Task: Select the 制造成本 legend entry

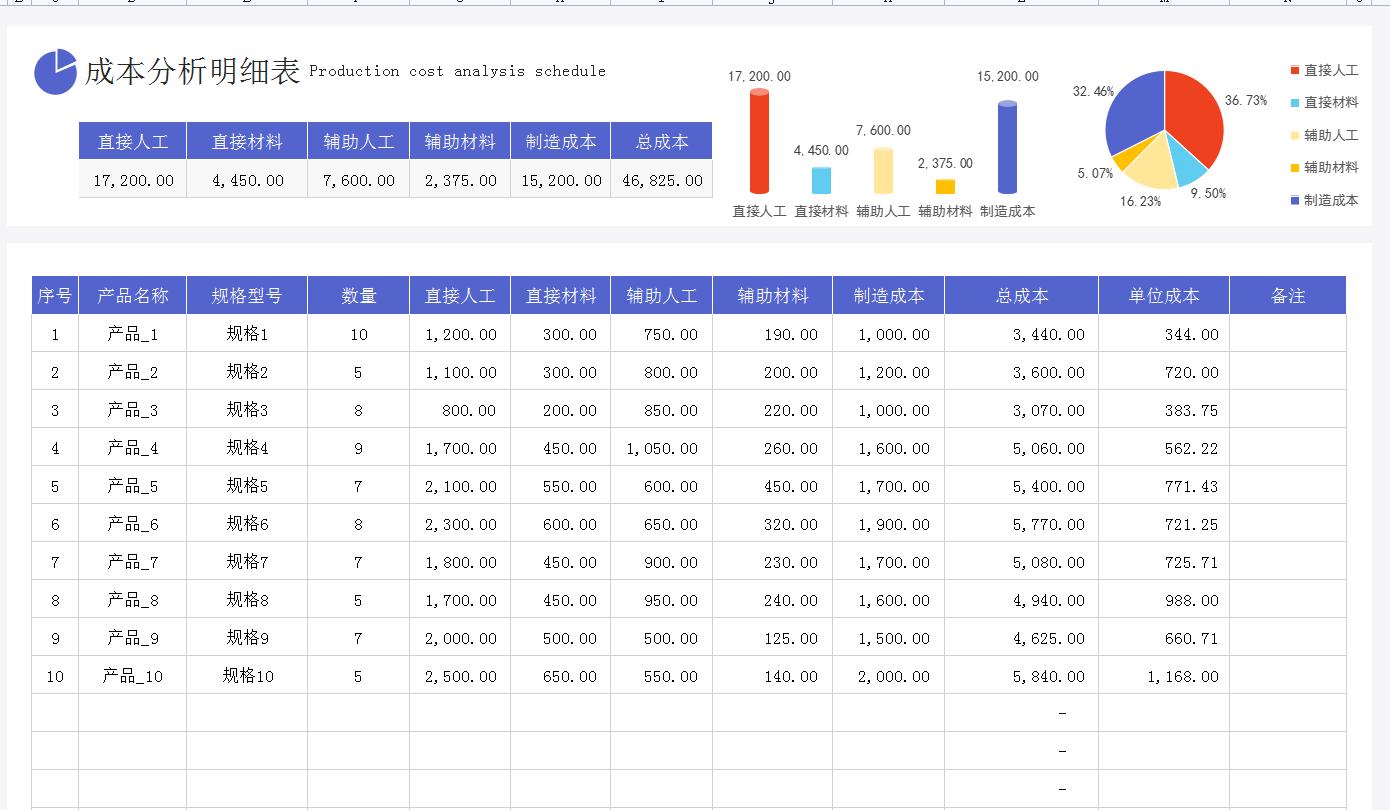Action: (1332, 200)
